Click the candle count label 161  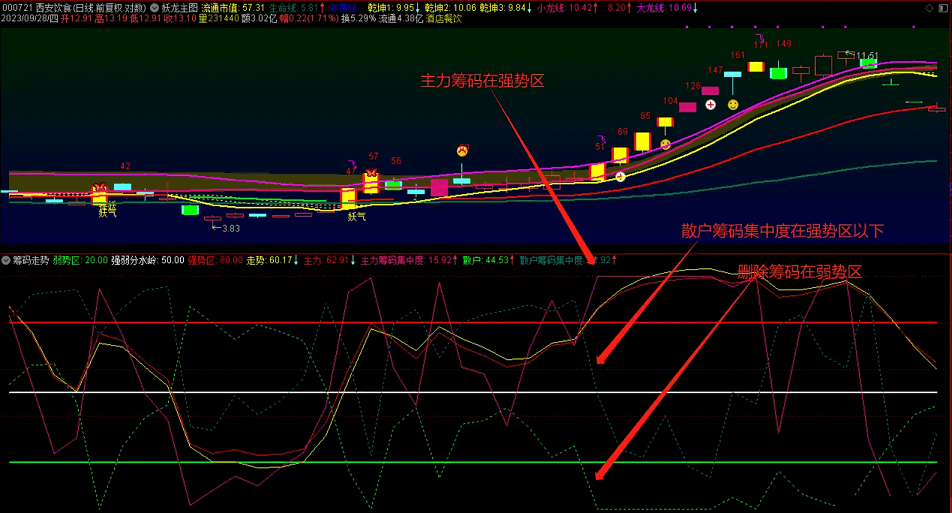[738, 55]
